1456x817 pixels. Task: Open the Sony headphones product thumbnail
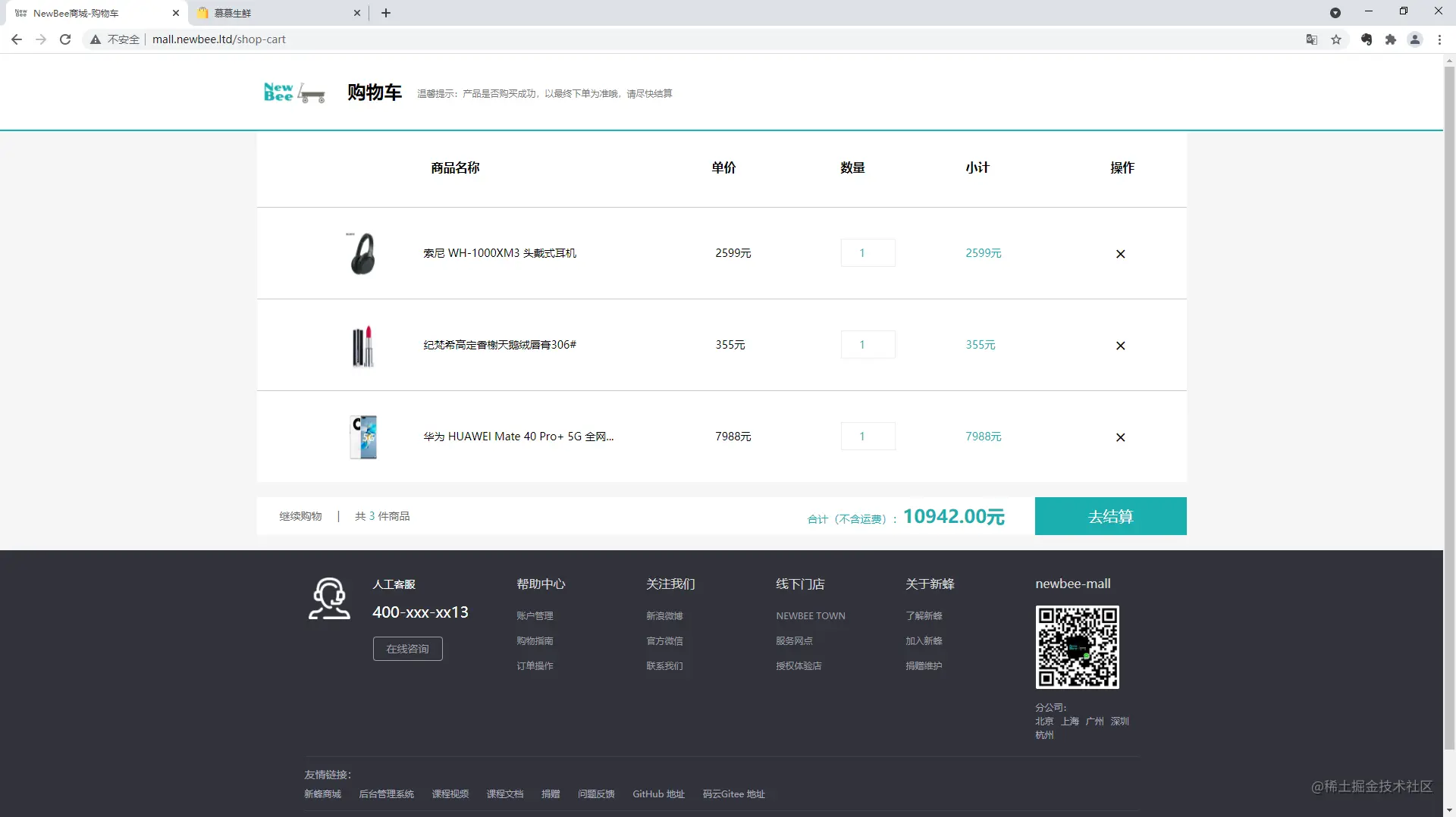(362, 253)
